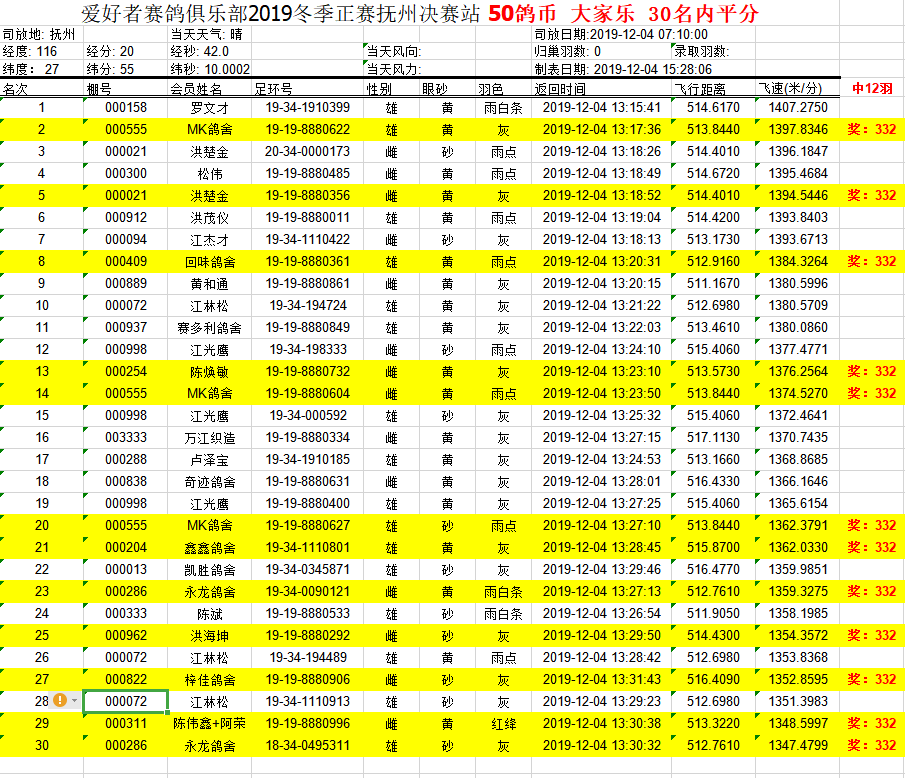Screen dimensions: 905x778
Task: Click the 当天天气: 晴 cell
Action: pyautogui.click(x=207, y=35)
